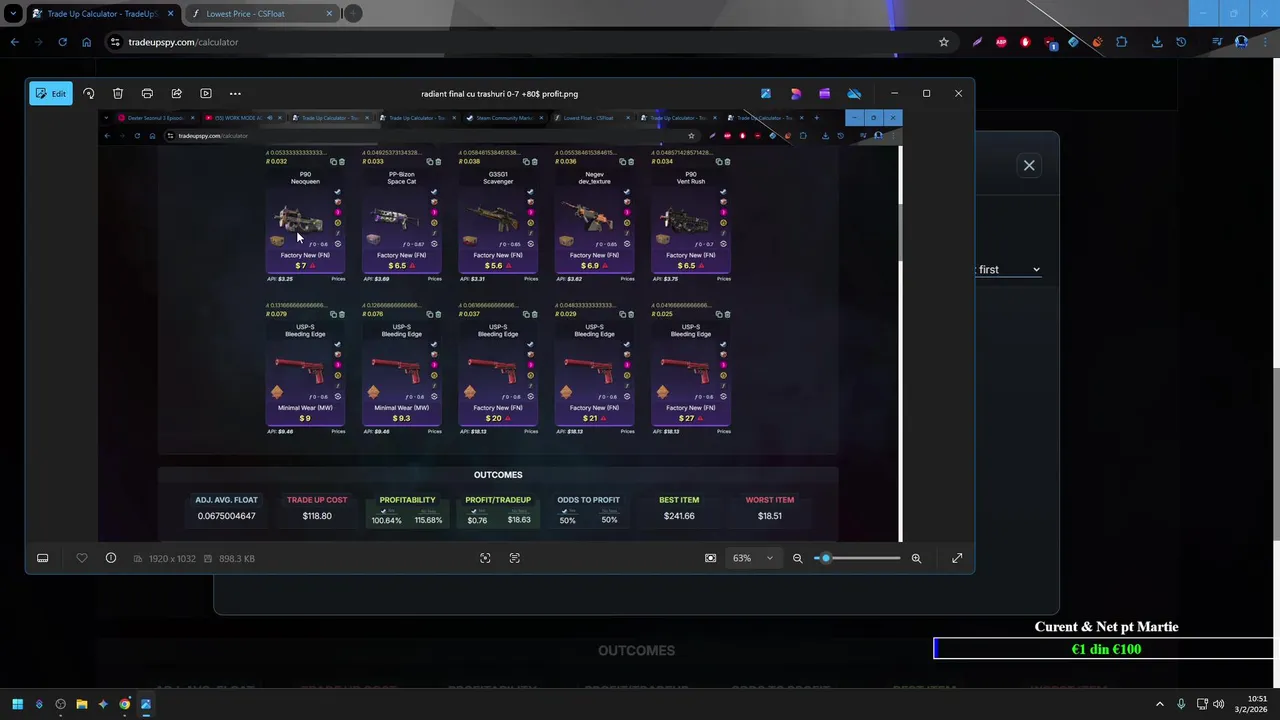This screenshot has width=1280, height=720.
Task: Open Chrome history icon
Action: pos(1181,42)
